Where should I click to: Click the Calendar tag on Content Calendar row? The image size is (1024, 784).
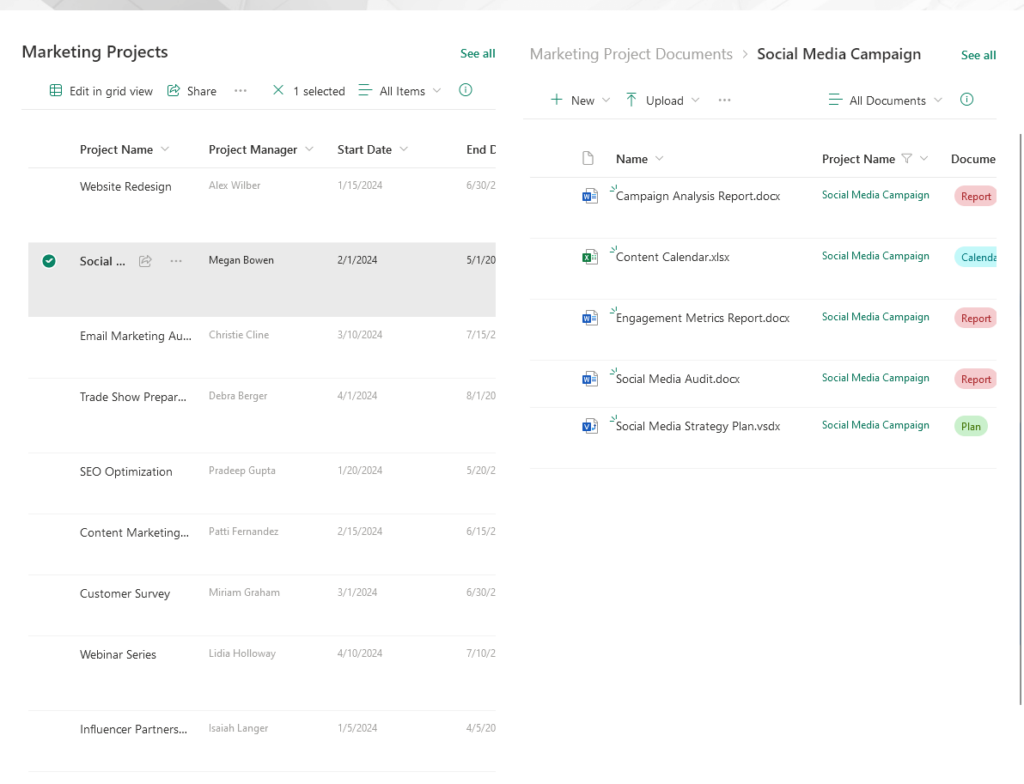(x=976, y=257)
